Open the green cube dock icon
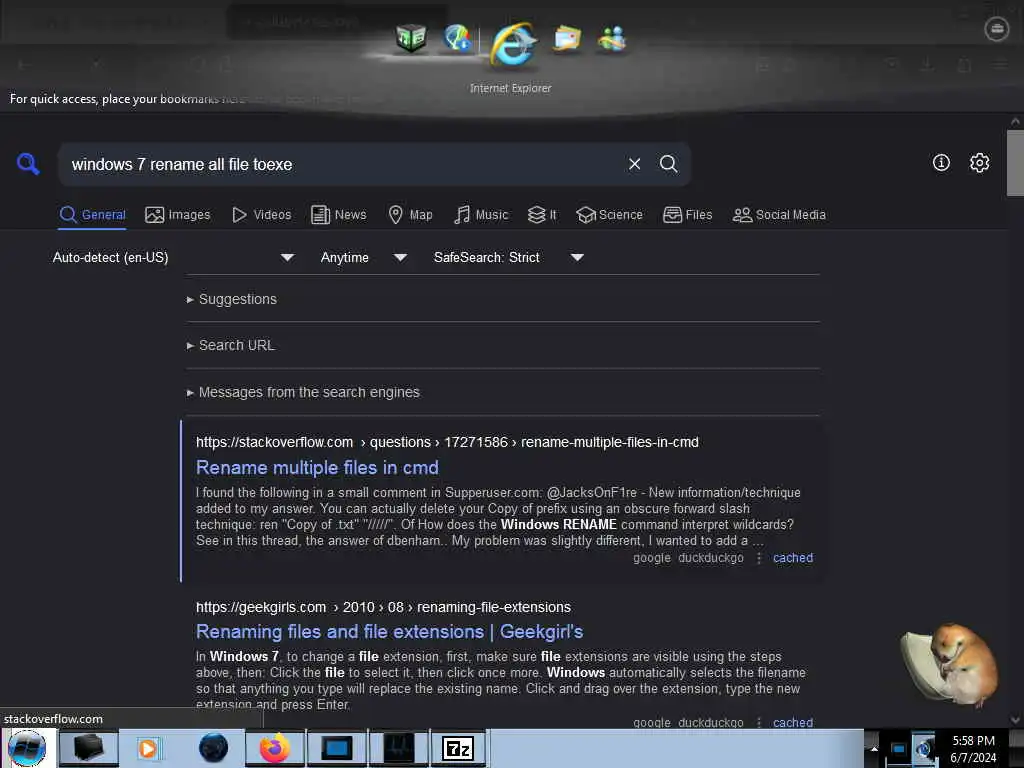Screen dimensions: 1024x768 pos(411,39)
